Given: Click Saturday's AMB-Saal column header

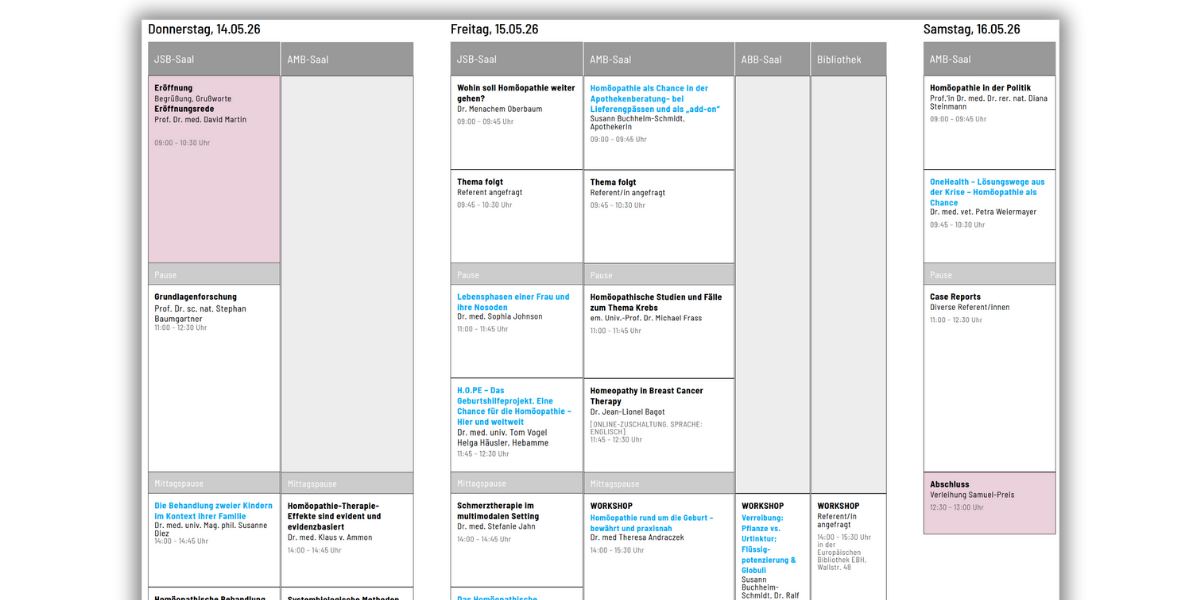Looking at the screenshot, I should tap(989, 59).
